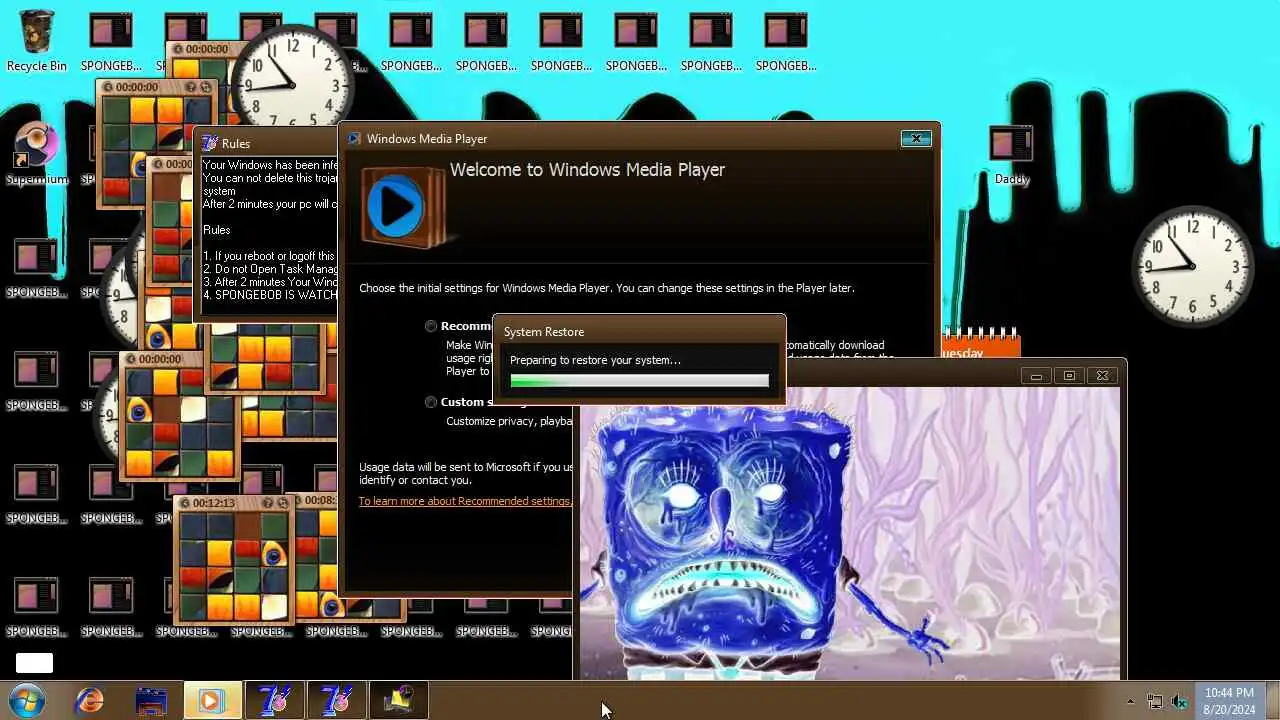The width and height of the screenshot is (1280, 720).
Task: Click the Windows Media Player logo in the welcome dialog
Action: (402, 207)
